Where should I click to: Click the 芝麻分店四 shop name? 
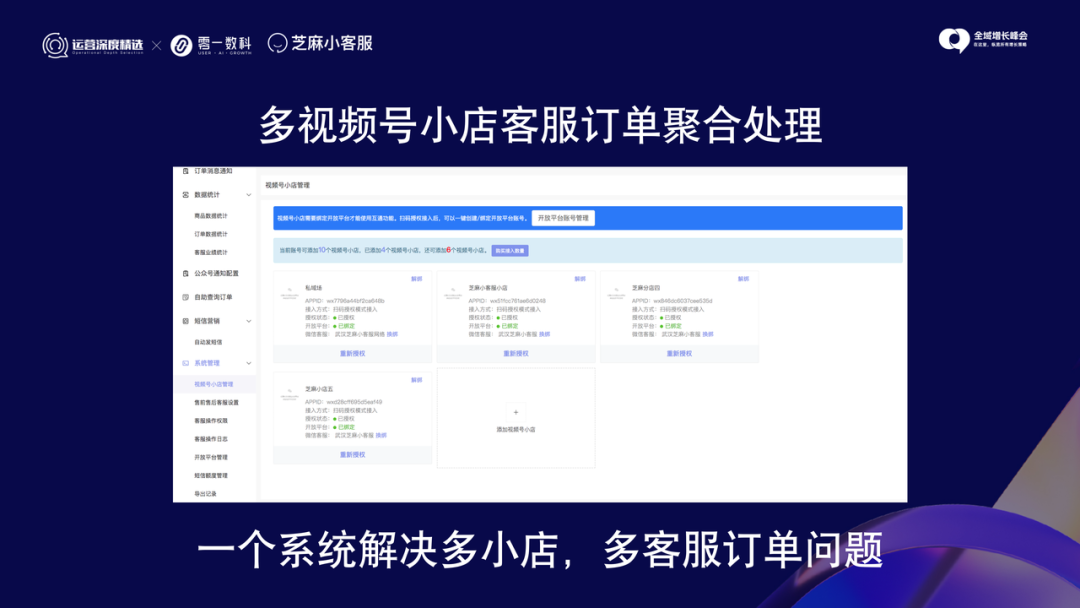(645, 288)
